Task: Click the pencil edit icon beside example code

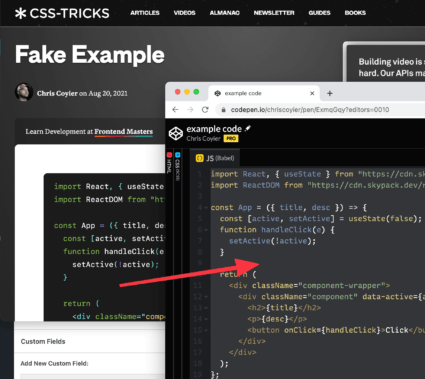Action: [248, 128]
